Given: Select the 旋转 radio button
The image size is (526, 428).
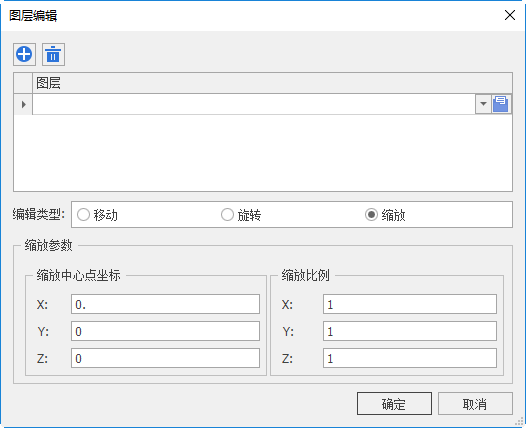Looking at the screenshot, I should click(x=227, y=215).
